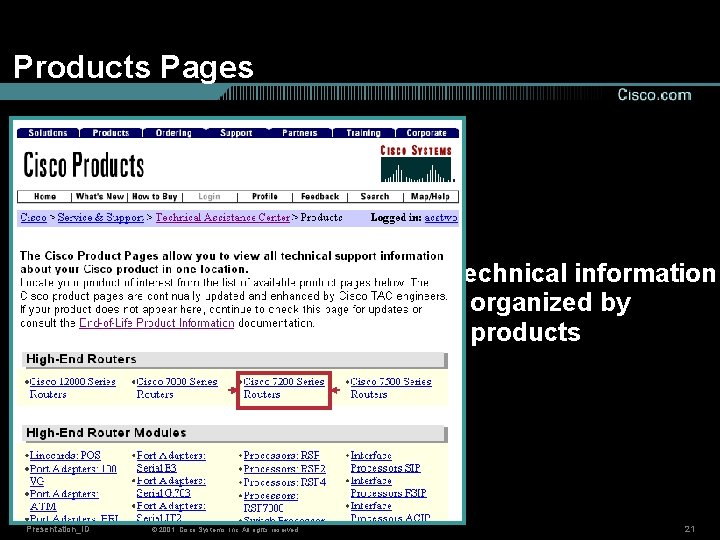The height and width of the screenshot is (540, 720).
Task: Open the Solutions tab
Action: (48, 133)
